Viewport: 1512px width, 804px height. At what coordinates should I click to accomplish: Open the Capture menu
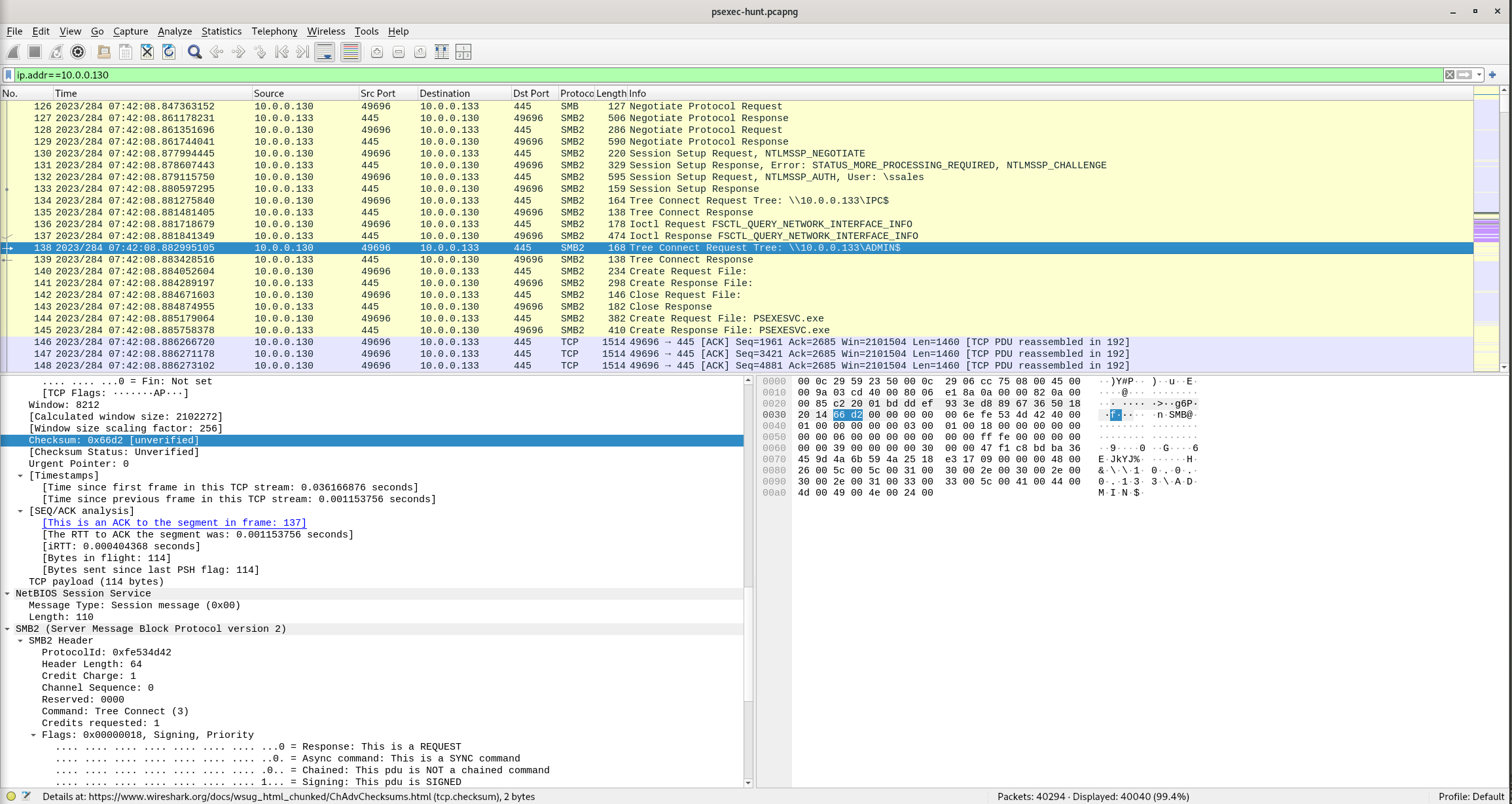130,31
